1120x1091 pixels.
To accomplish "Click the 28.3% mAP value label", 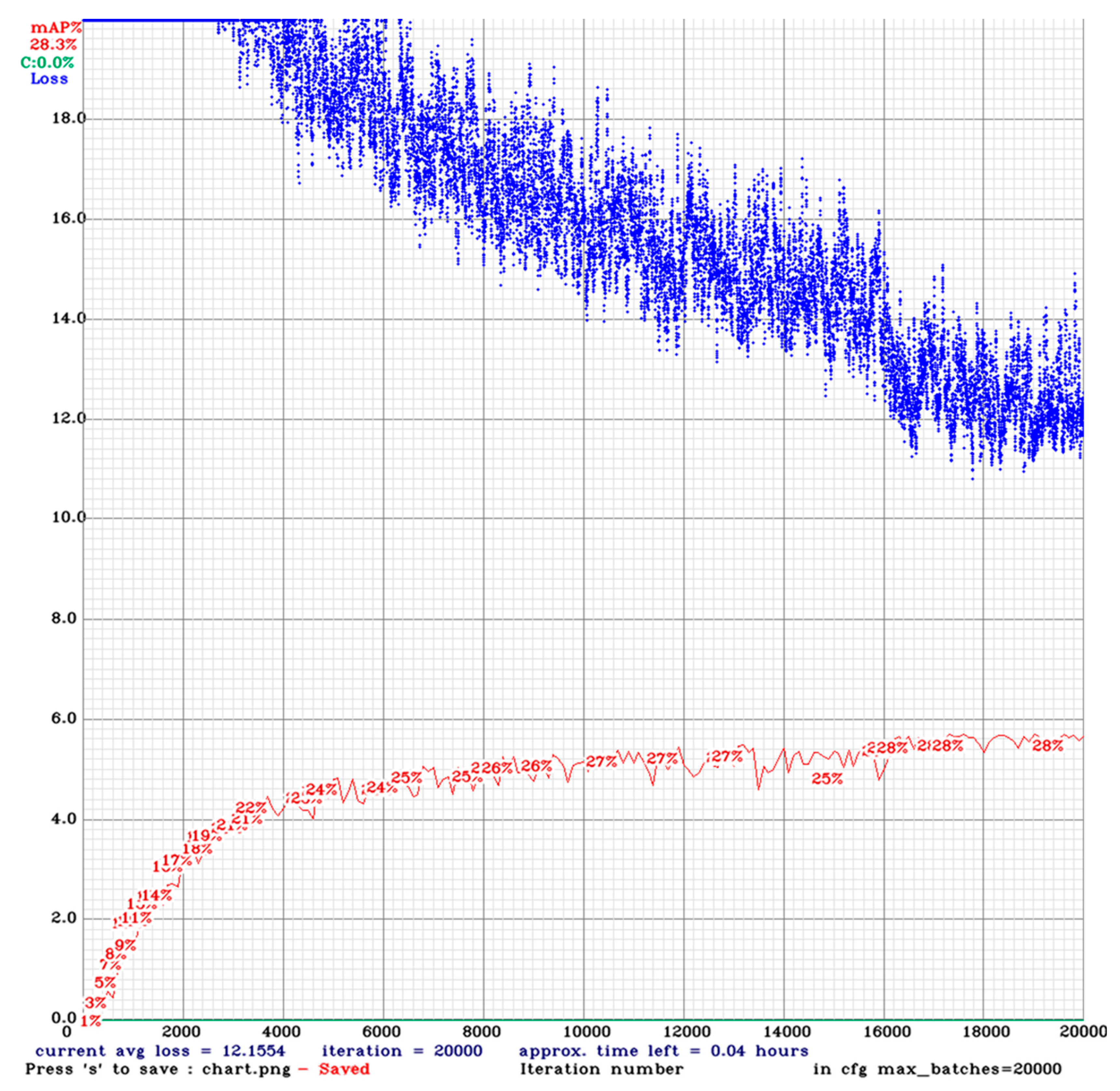I will point(53,45).
